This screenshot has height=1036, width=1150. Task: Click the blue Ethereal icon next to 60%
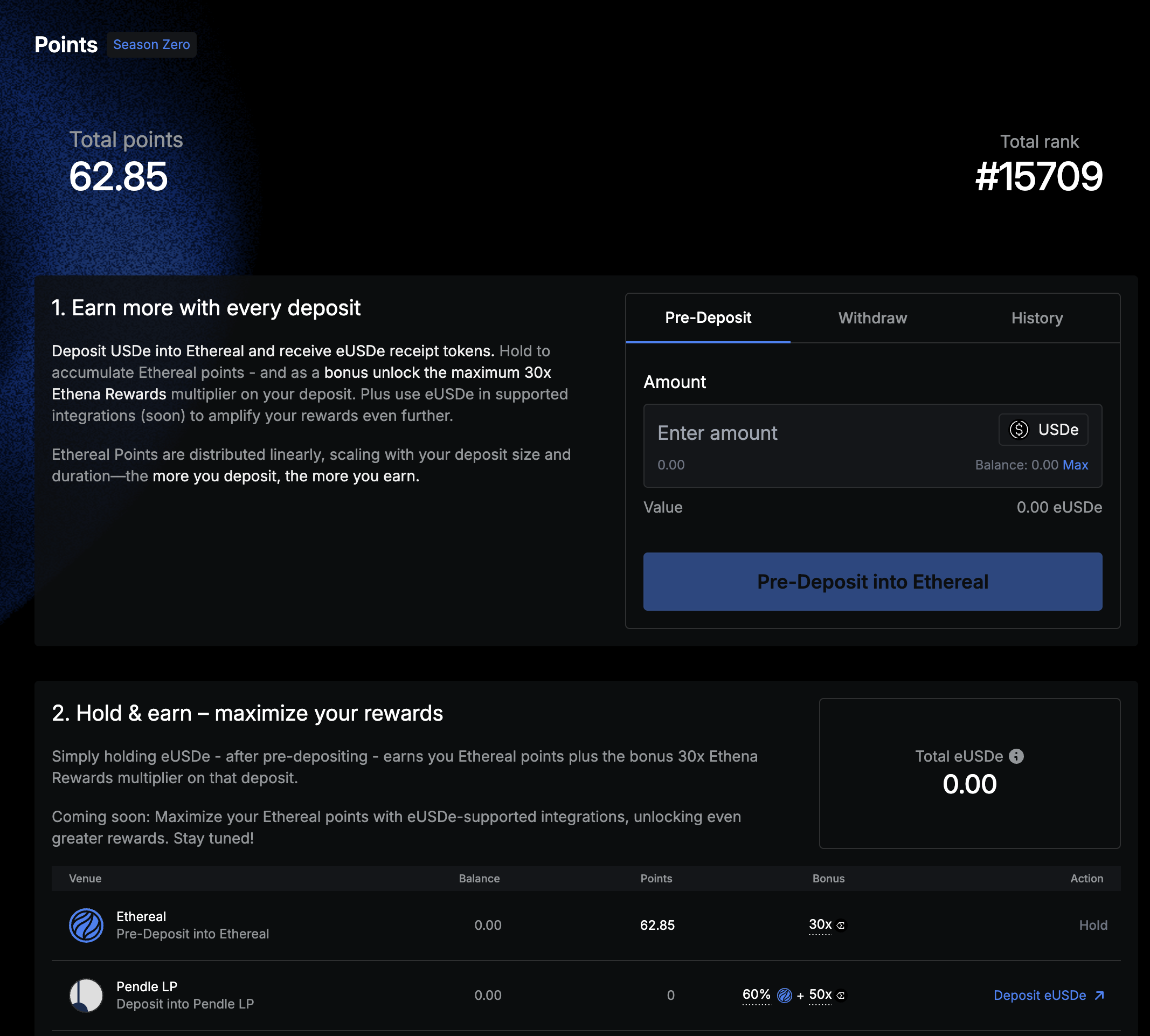click(784, 995)
